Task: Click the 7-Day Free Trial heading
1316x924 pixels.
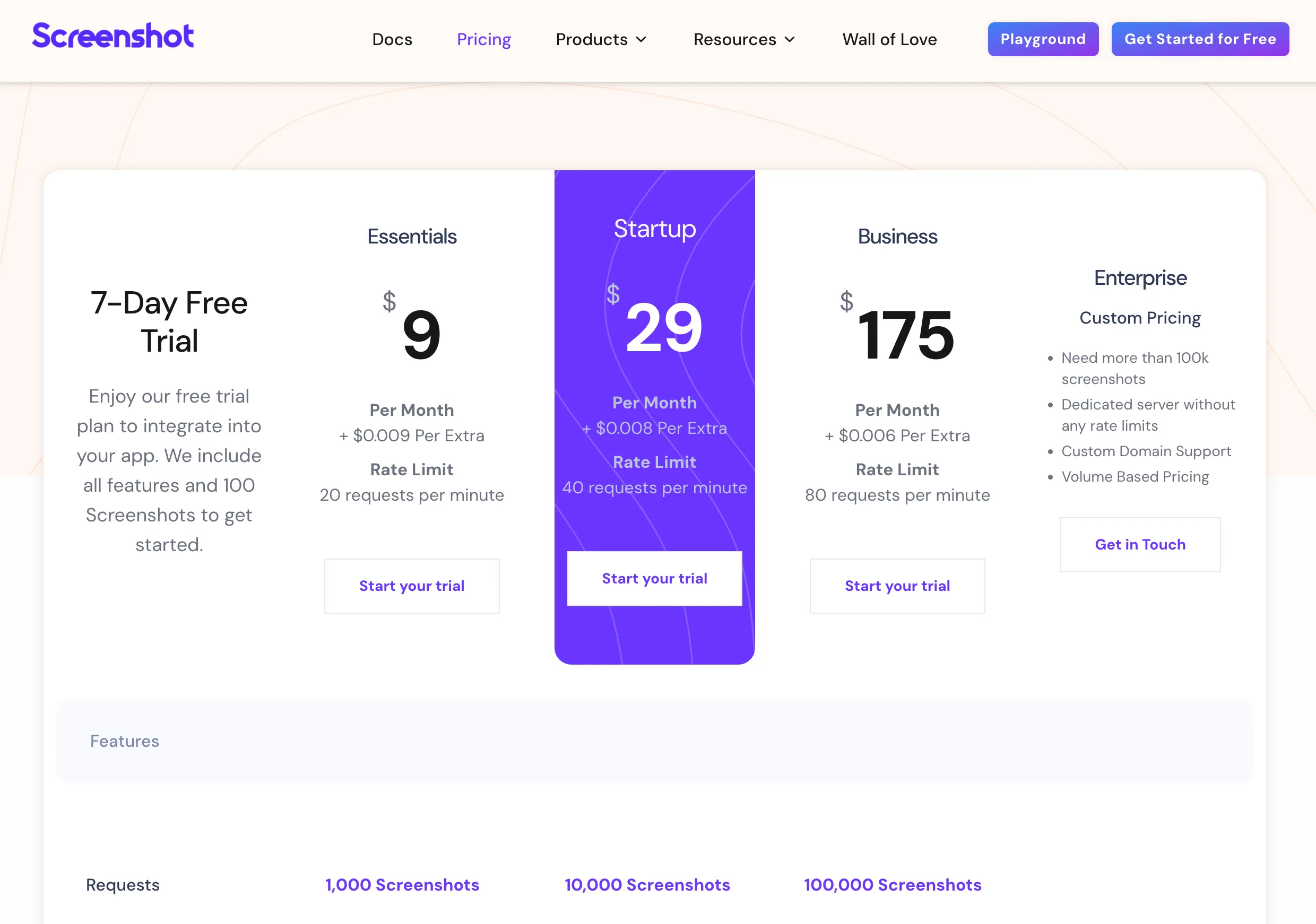Action: [169, 322]
